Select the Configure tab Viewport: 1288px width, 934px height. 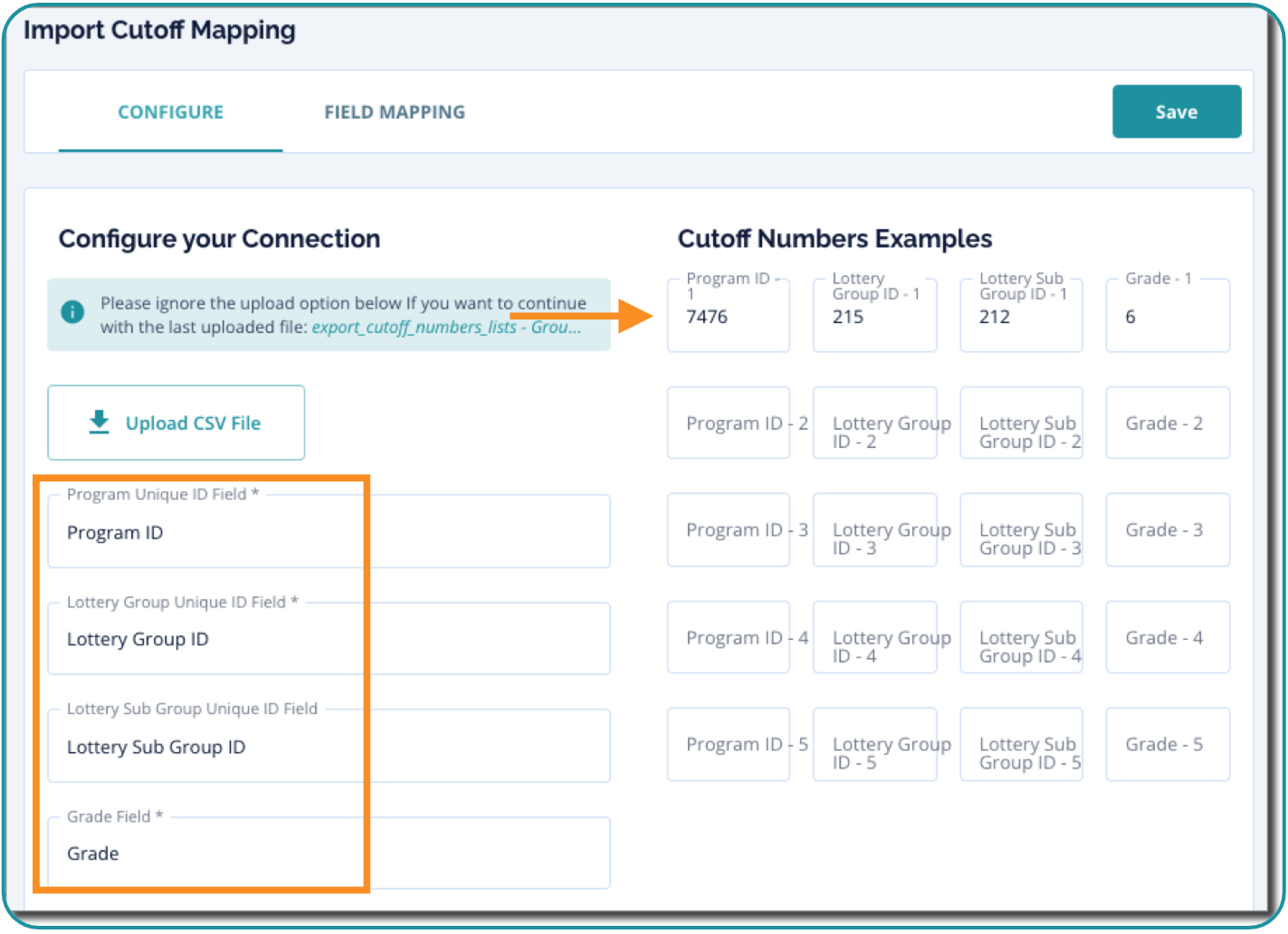click(170, 112)
